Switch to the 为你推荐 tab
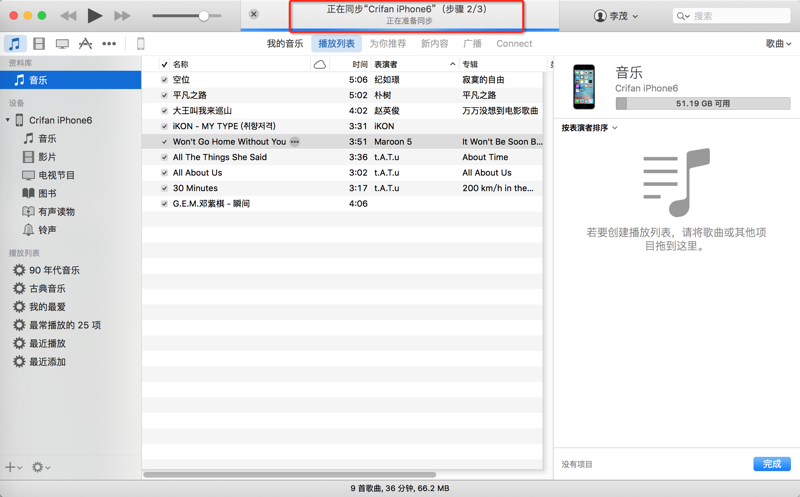This screenshot has height=497, width=800. (388, 44)
